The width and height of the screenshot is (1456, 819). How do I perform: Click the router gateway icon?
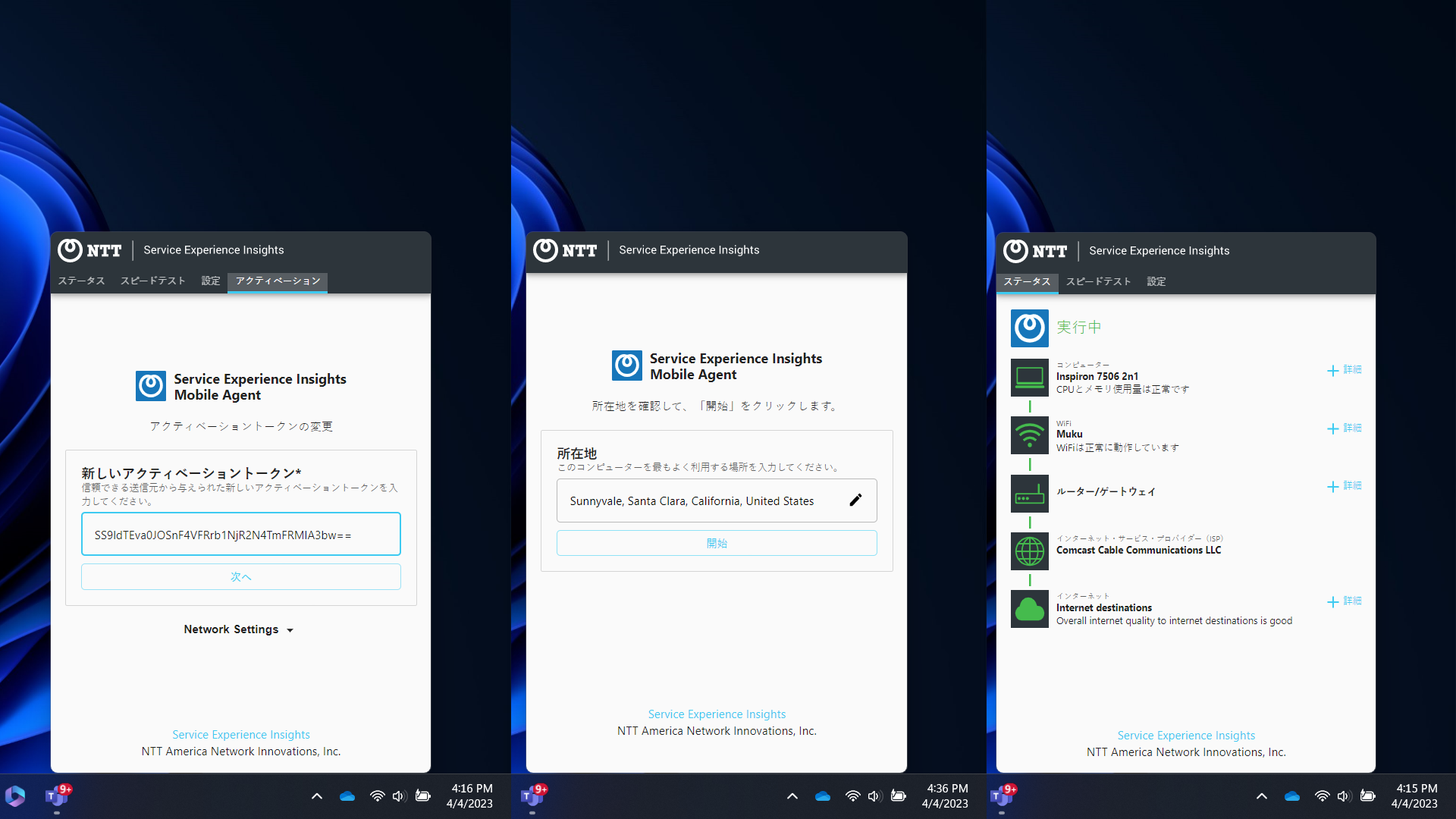pyautogui.click(x=1030, y=494)
